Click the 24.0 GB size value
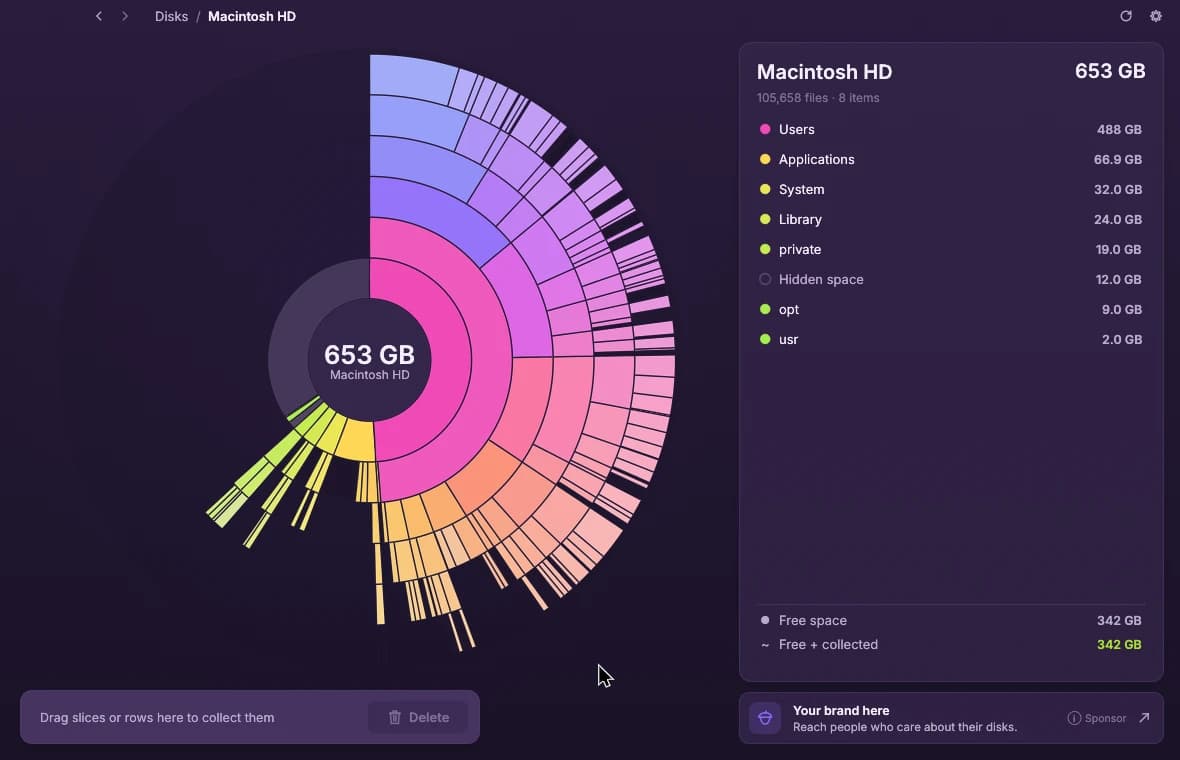 click(1118, 220)
